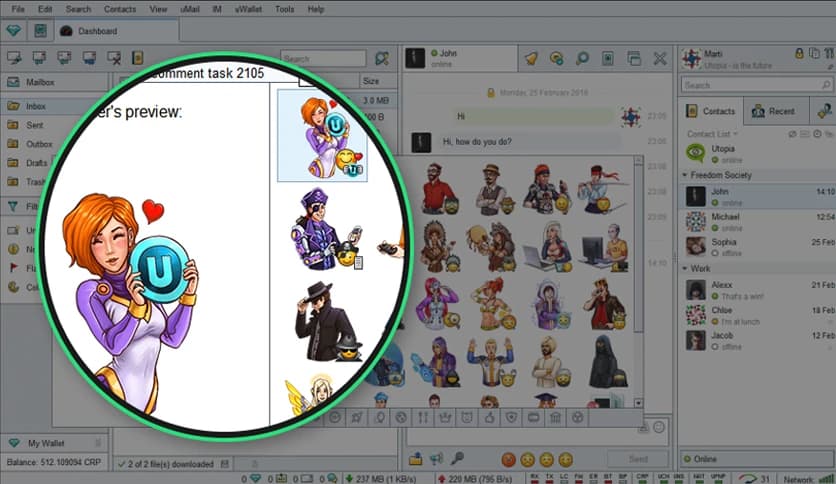The image size is (836, 484).
Task: Open the smiley emoji picker button
Action: pyautogui.click(x=659, y=427)
